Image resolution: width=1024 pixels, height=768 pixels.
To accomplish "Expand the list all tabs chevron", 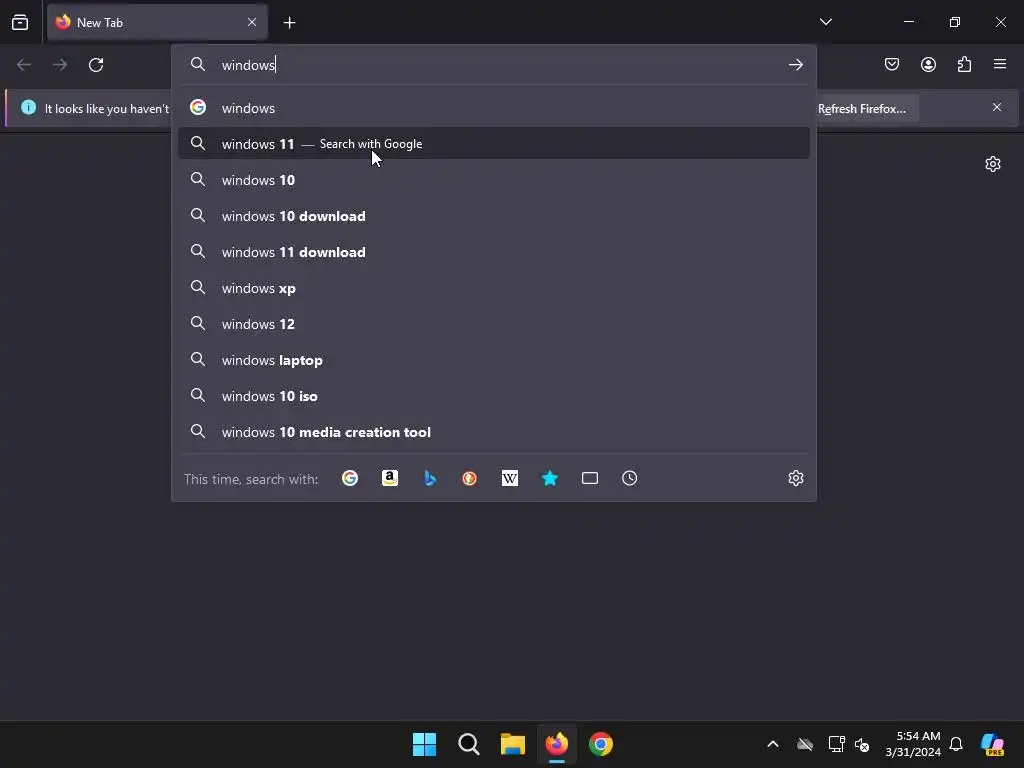I will click(x=825, y=22).
